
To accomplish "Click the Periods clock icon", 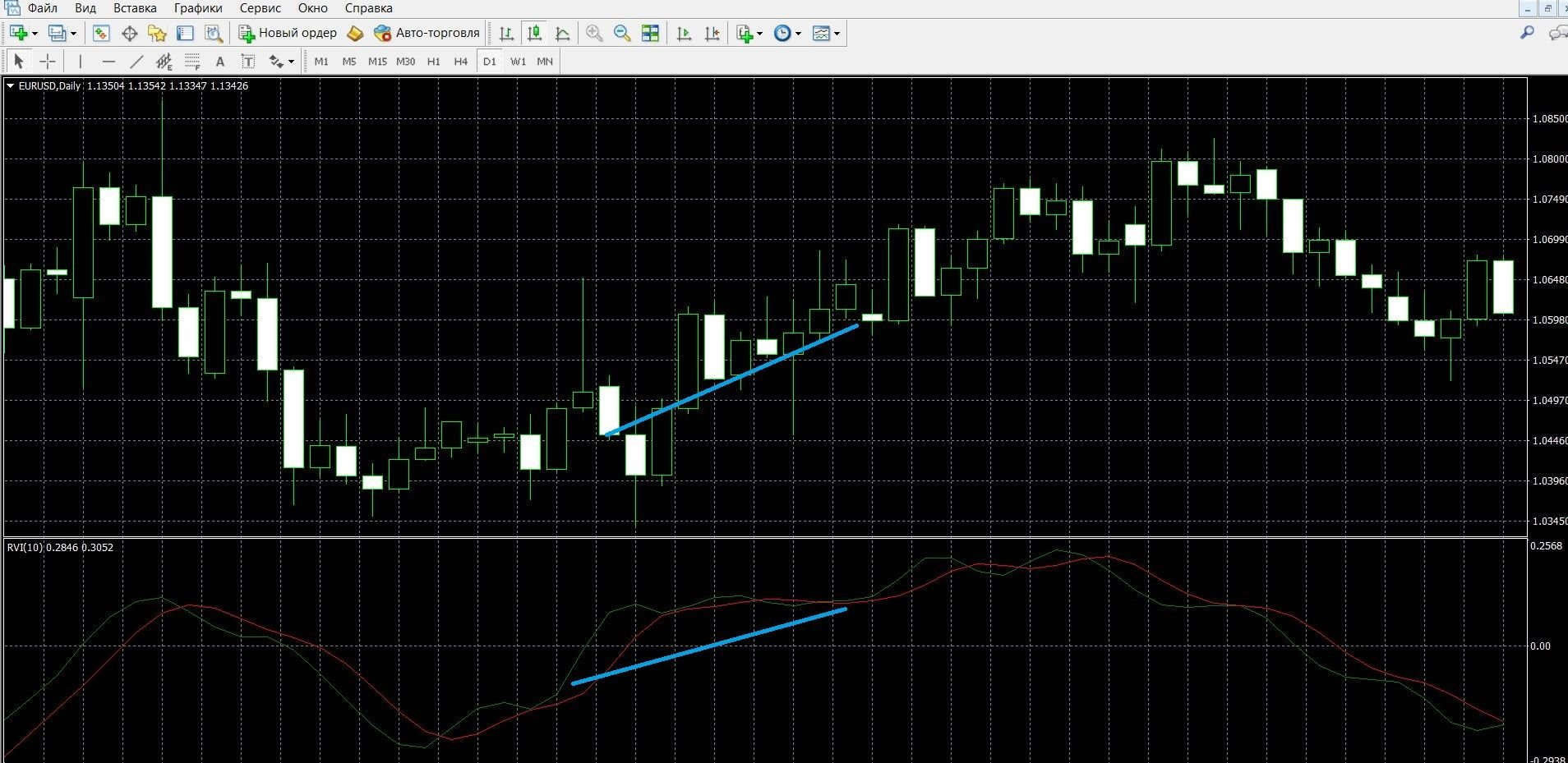I will point(782,34).
